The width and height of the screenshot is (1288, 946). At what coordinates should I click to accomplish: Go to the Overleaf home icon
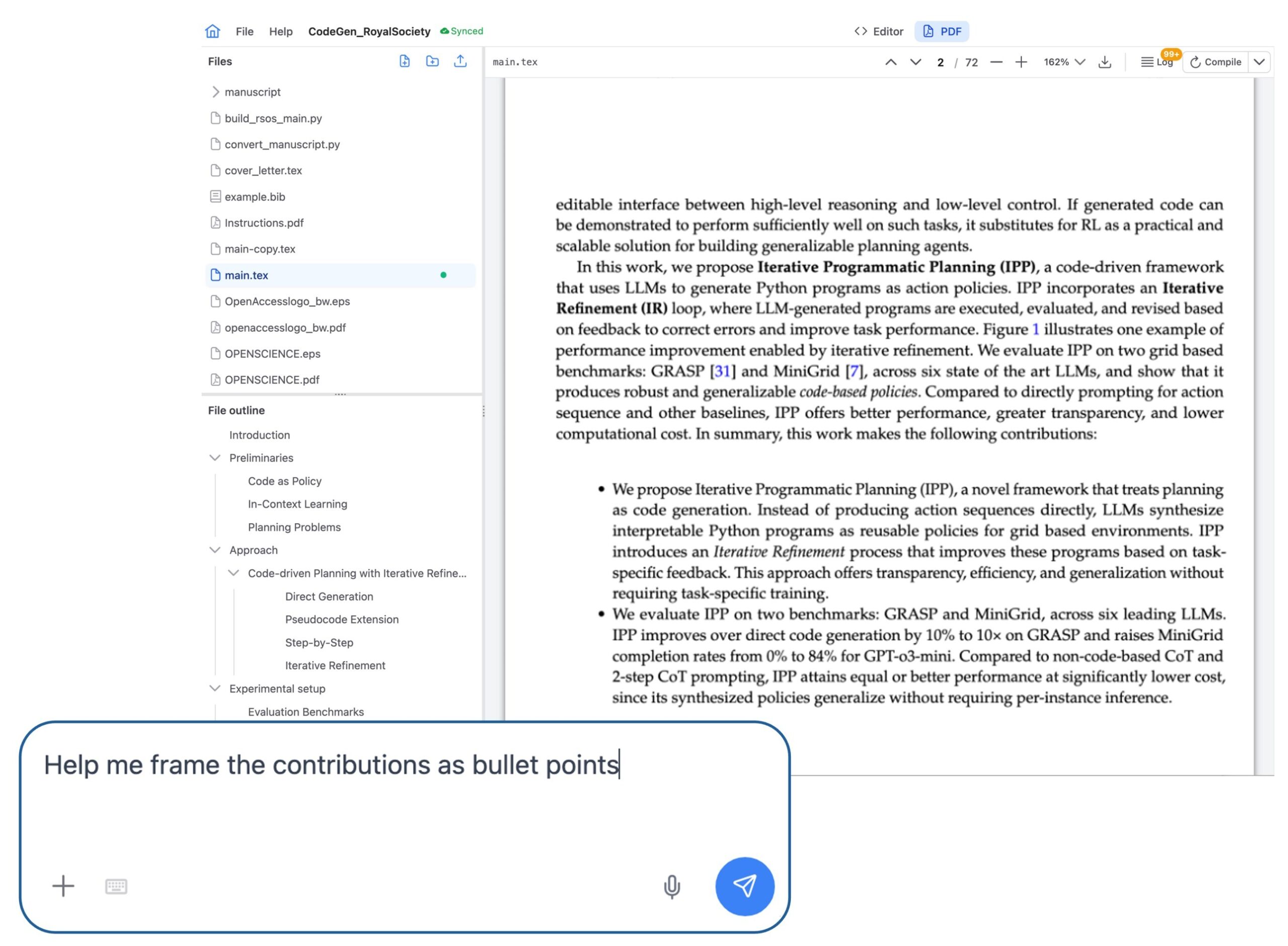click(212, 32)
